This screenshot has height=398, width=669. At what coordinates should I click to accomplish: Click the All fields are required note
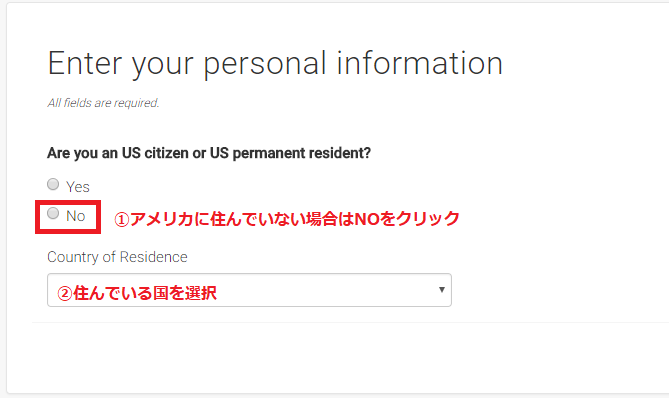pos(103,103)
